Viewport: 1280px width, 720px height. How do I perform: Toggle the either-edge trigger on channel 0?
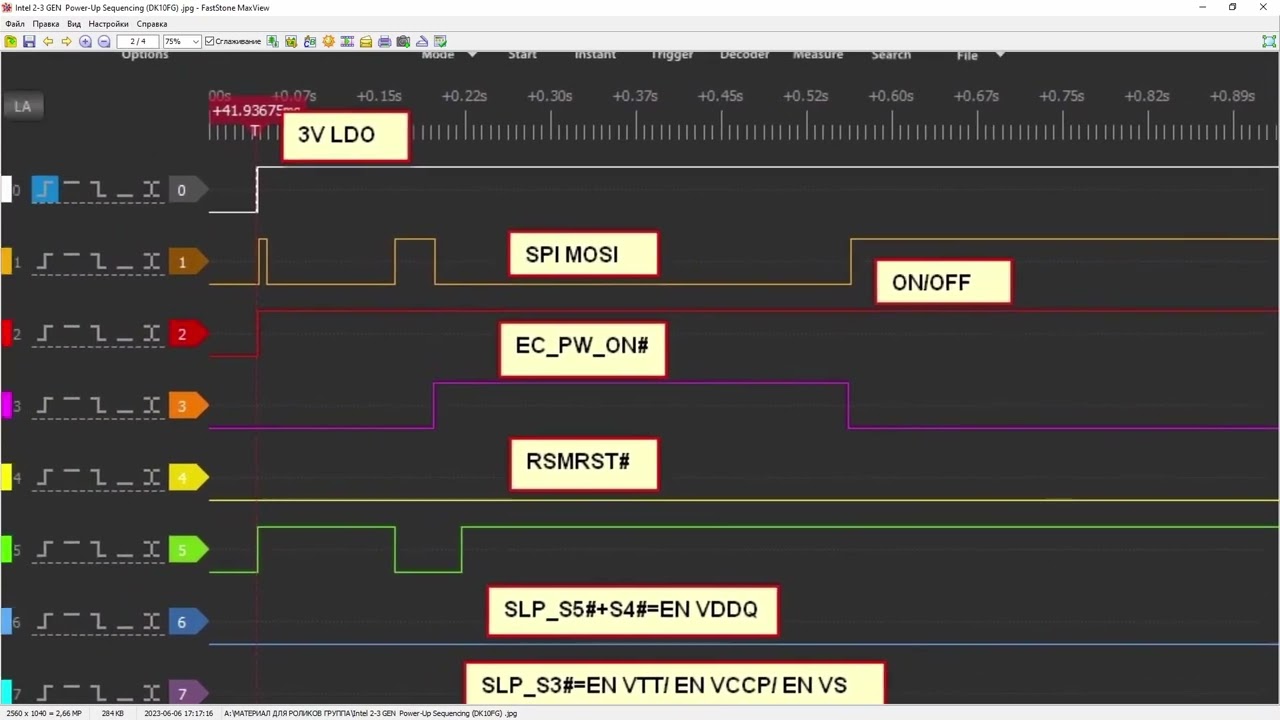click(151, 190)
